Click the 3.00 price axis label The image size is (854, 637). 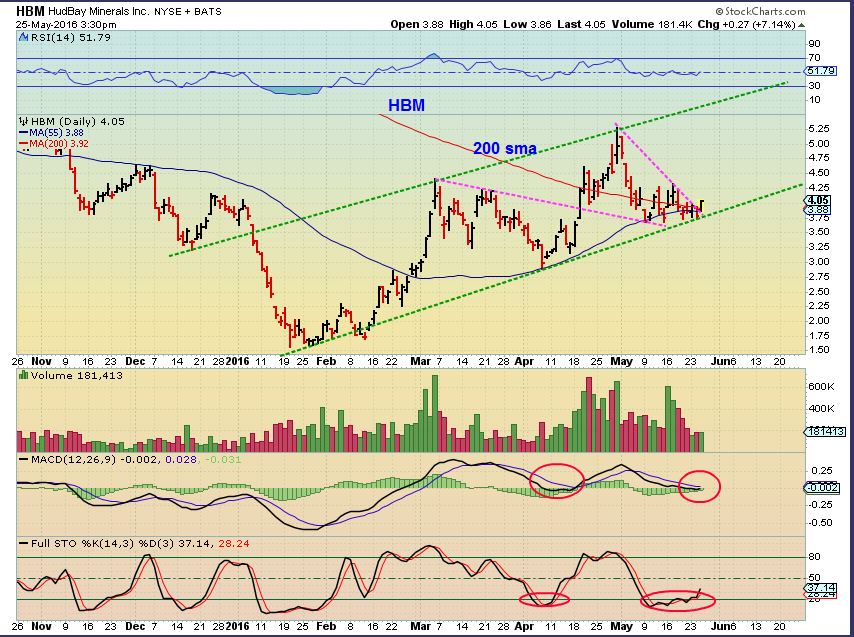coord(820,261)
